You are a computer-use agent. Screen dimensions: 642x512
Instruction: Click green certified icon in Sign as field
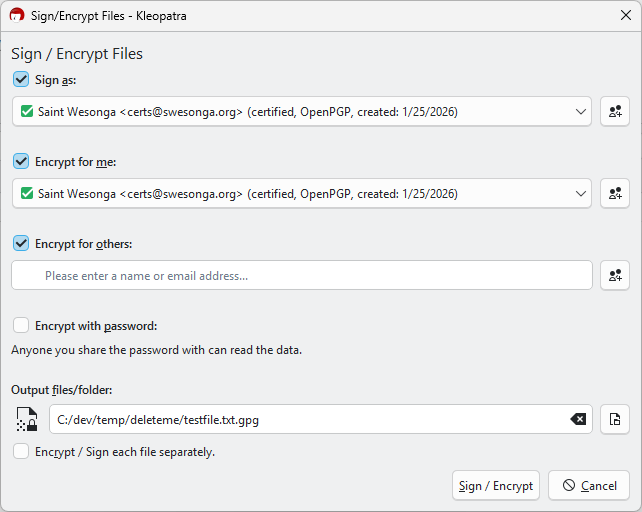coord(27,112)
